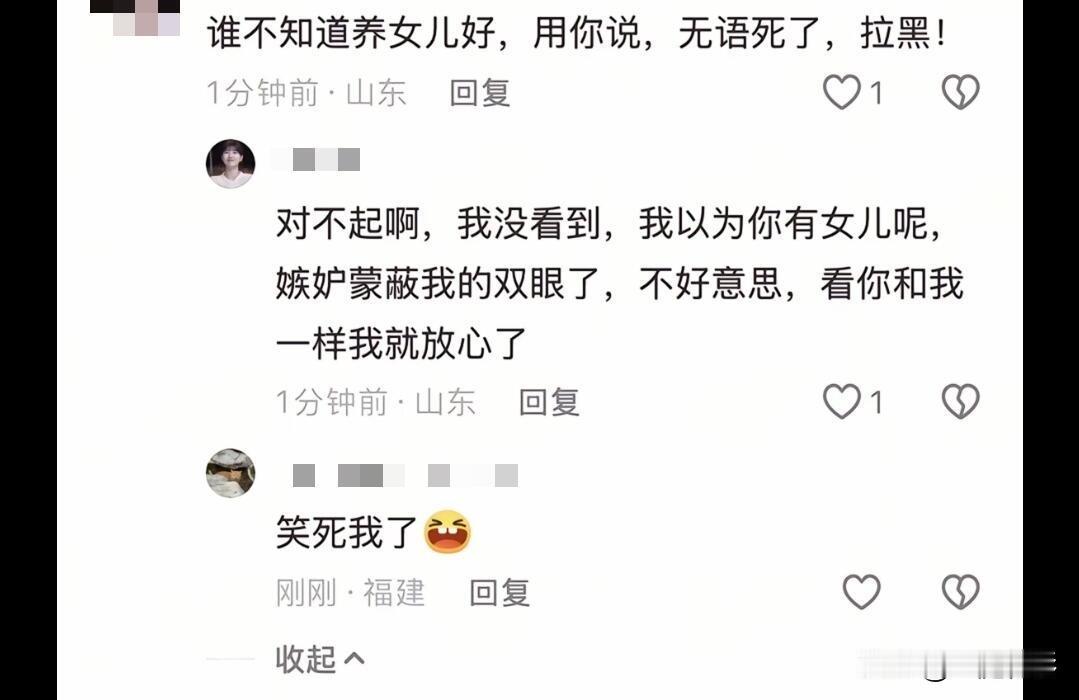Open blurred username above 笑死我了
This screenshot has height=700, width=1079.
(405, 476)
